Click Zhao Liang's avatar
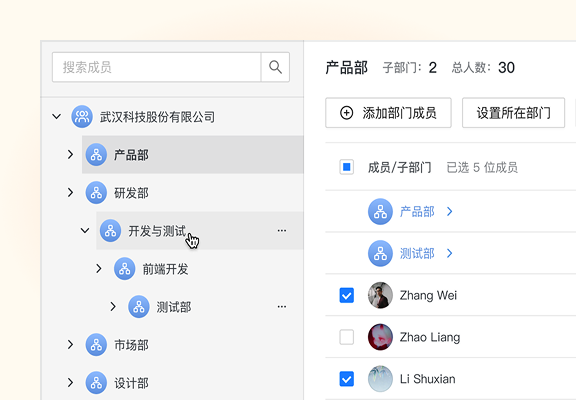The height and width of the screenshot is (400, 576). 380,337
